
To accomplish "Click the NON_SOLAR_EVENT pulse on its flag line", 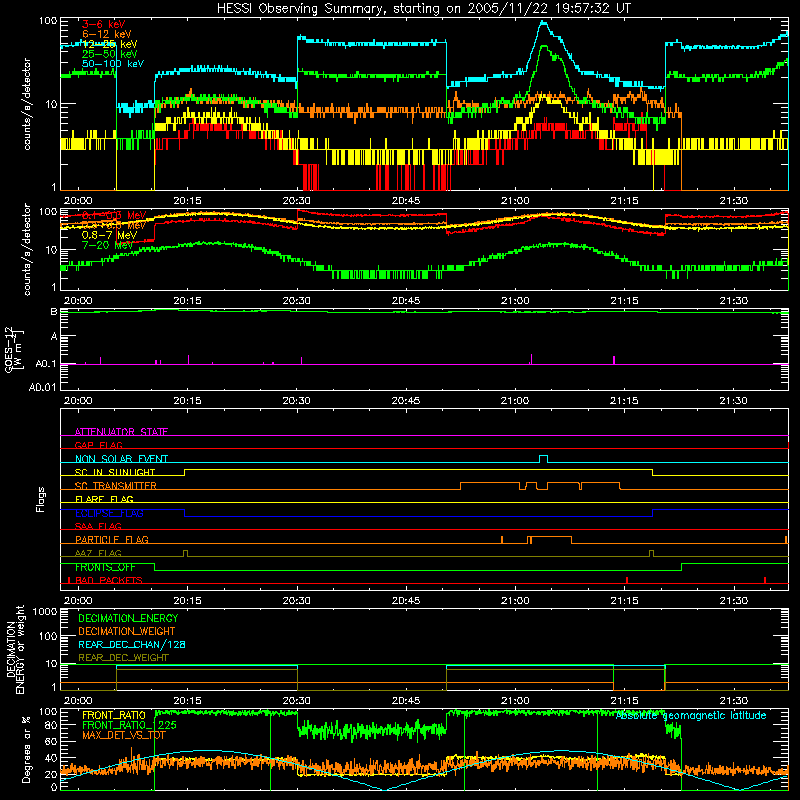I will pyautogui.click(x=543, y=459).
